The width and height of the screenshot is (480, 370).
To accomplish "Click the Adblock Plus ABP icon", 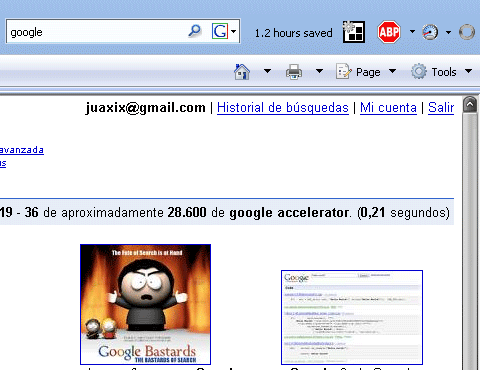I will coord(389,32).
